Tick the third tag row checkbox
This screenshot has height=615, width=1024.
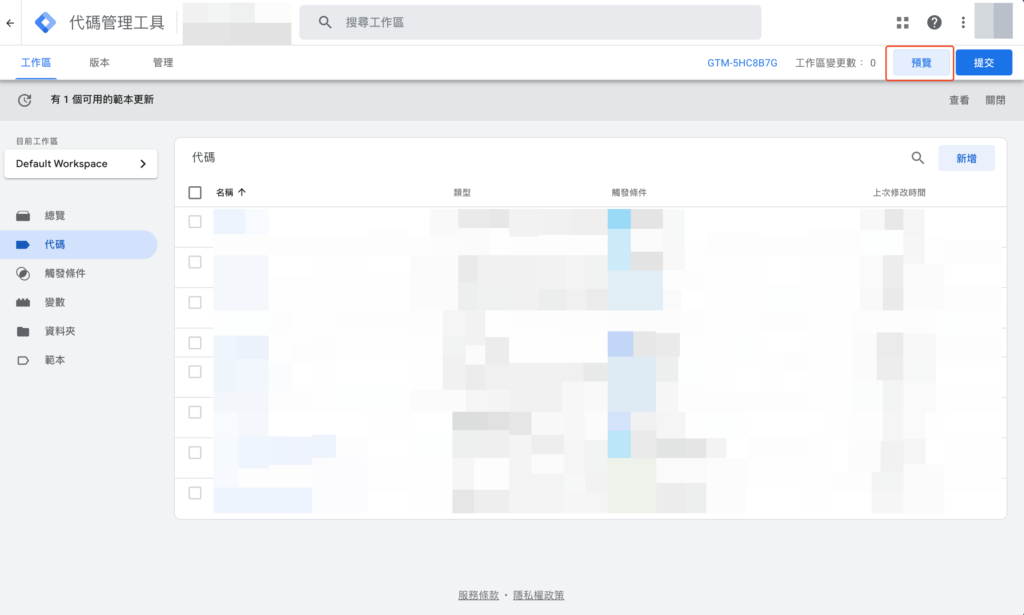[x=195, y=302]
